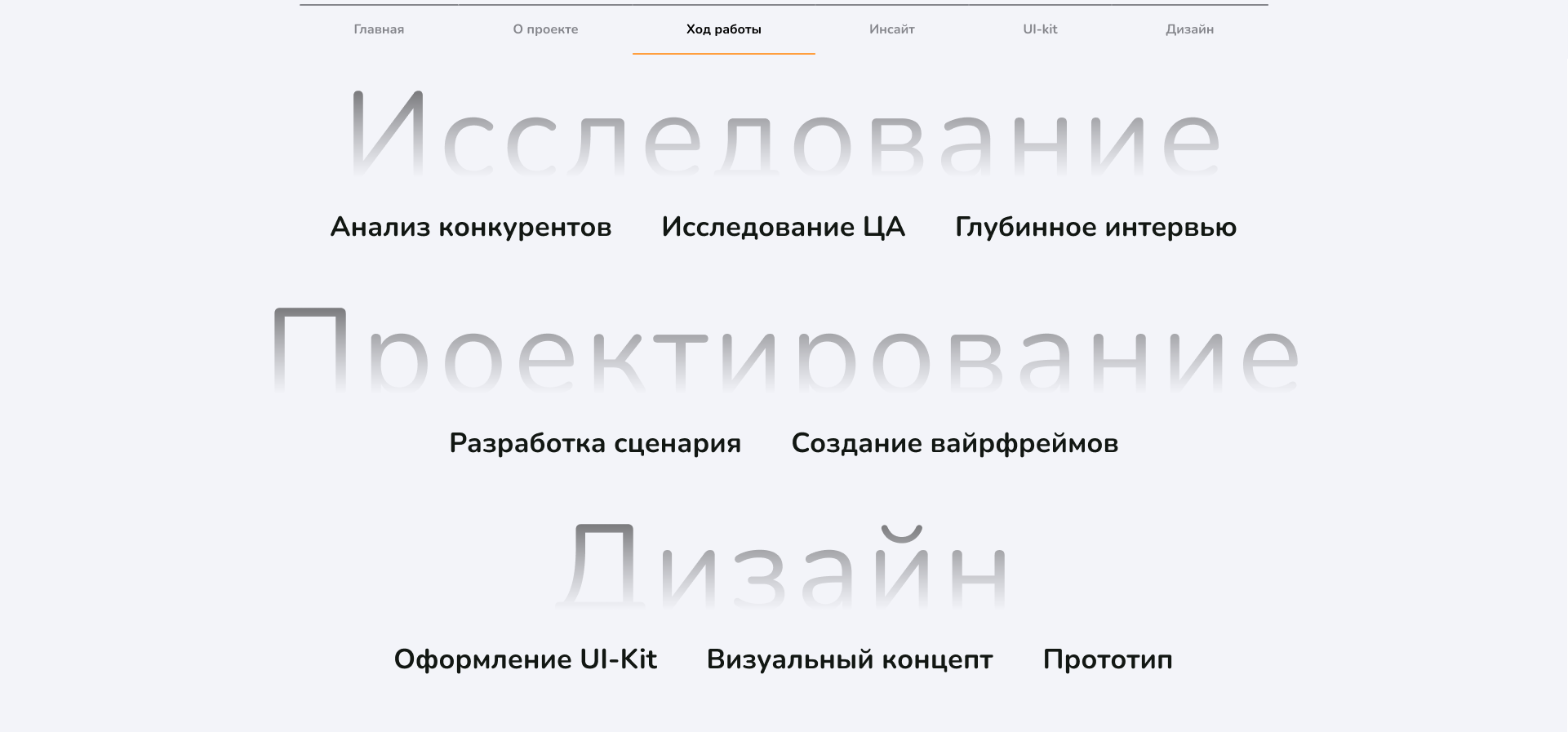1568x732 pixels.
Task: Click the letter И in Исследование title
Action: click(x=388, y=134)
